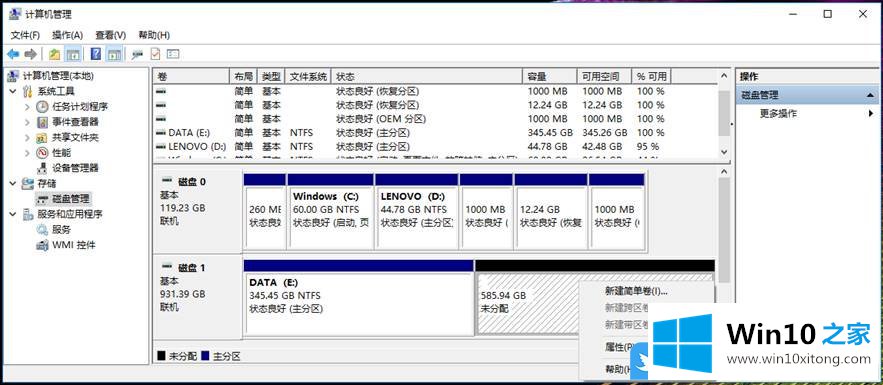Open the 操作(A) menu

(68, 35)
